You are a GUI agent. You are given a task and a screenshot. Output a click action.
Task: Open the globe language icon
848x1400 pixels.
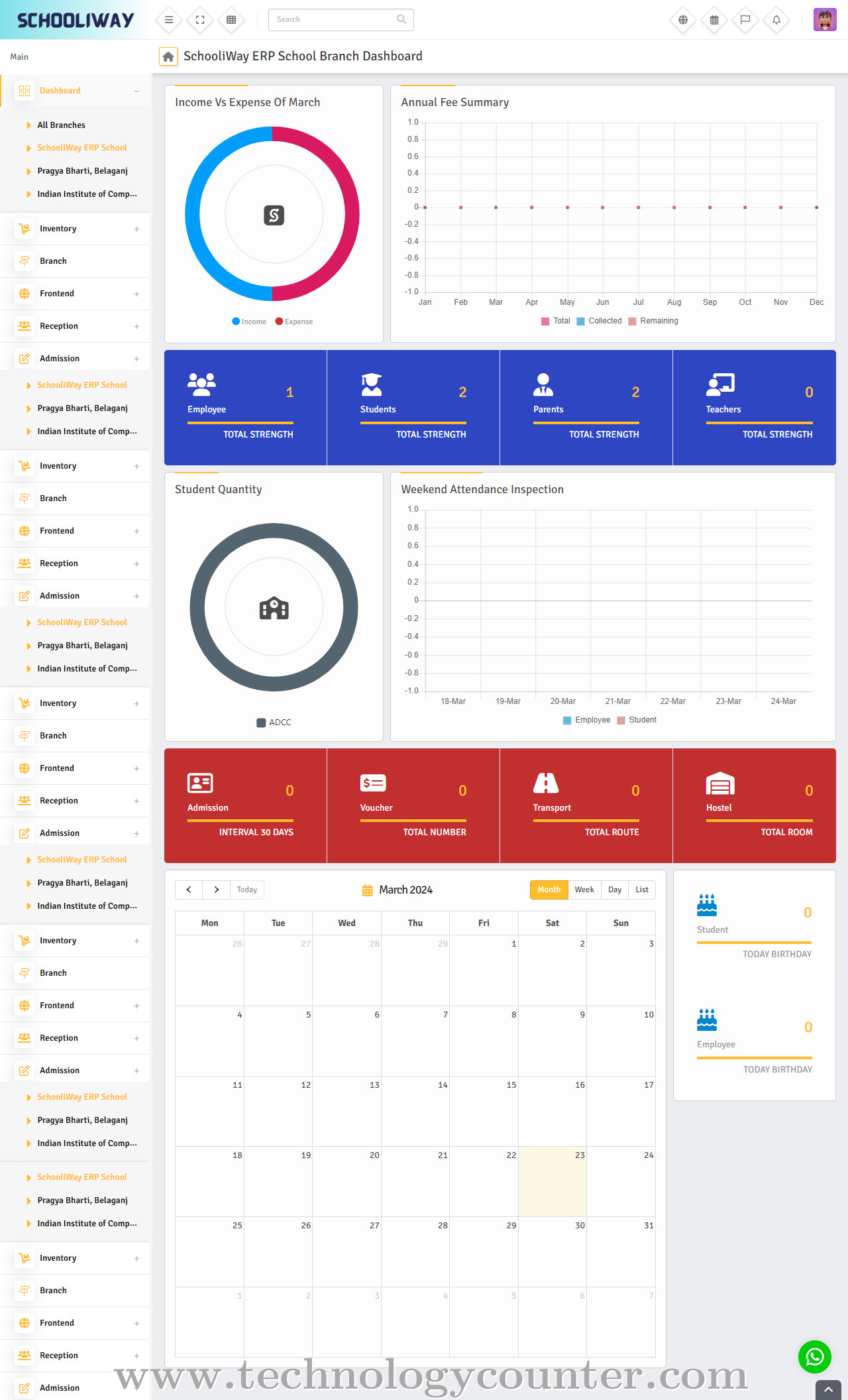(683, 20)
